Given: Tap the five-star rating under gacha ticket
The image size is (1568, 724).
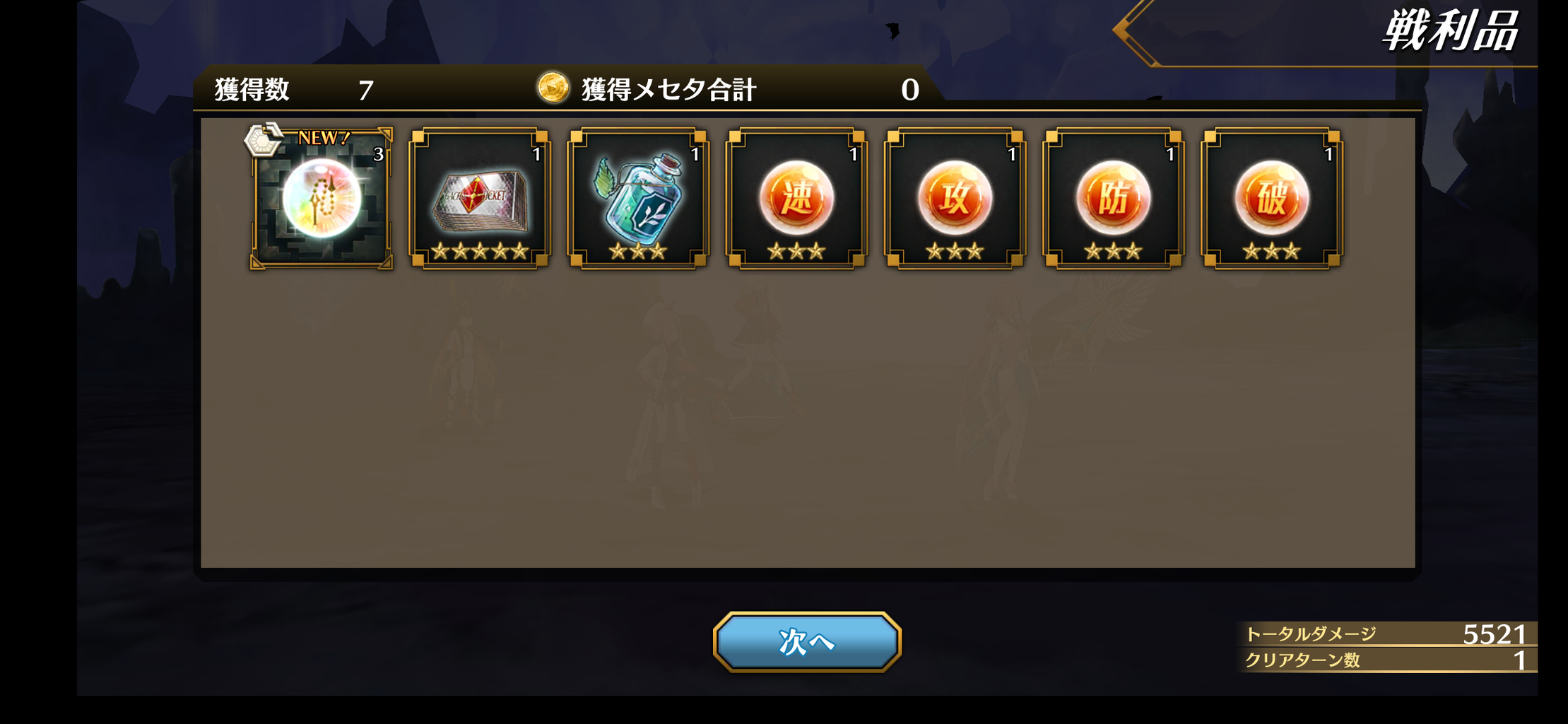Looking at the screenshot, I should [480, 251].
